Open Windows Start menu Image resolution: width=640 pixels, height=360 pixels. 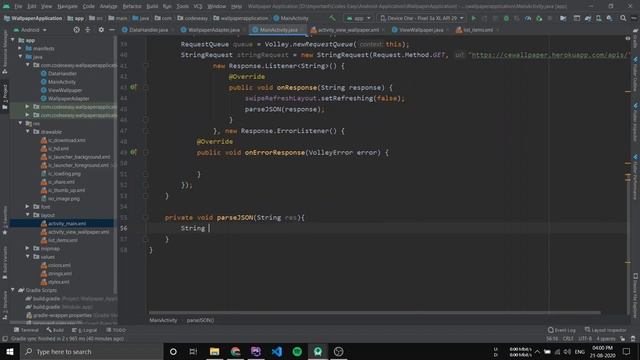click(x=10, y=351)
